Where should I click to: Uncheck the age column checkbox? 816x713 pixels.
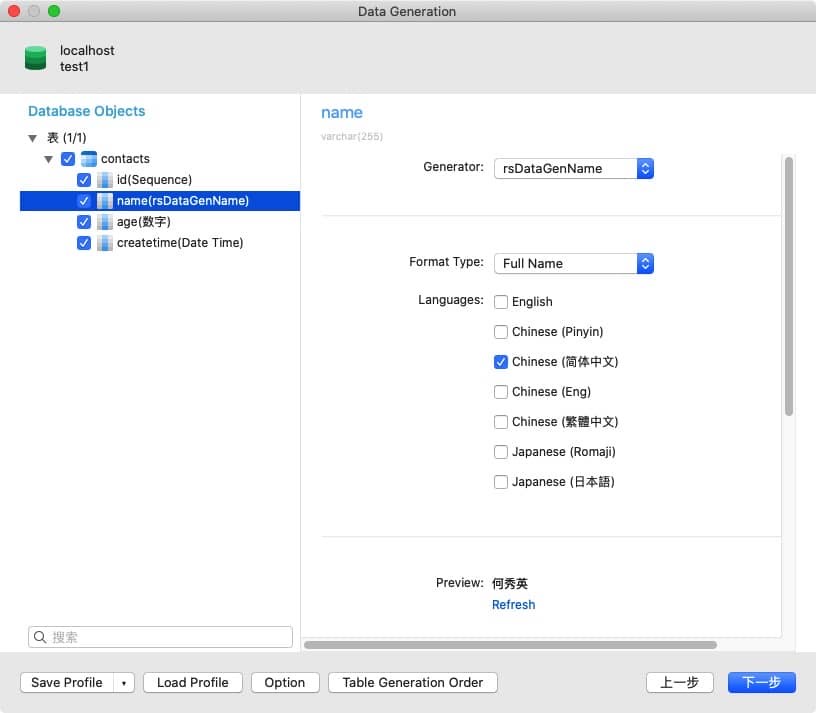pos(84,222)
